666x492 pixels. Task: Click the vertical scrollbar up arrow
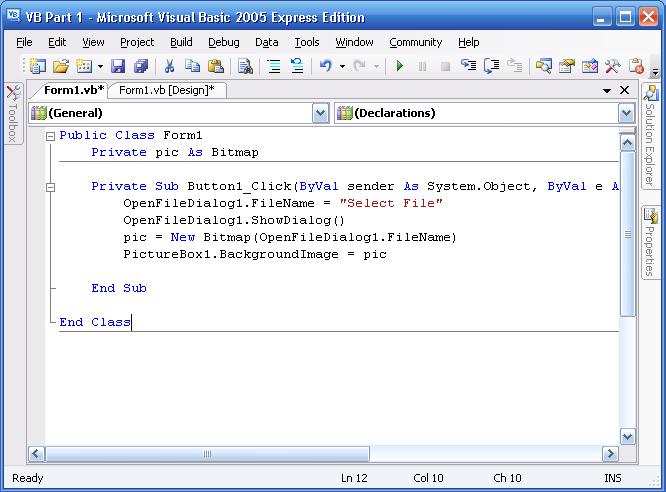pyautogui.click(x=627, y=143)
